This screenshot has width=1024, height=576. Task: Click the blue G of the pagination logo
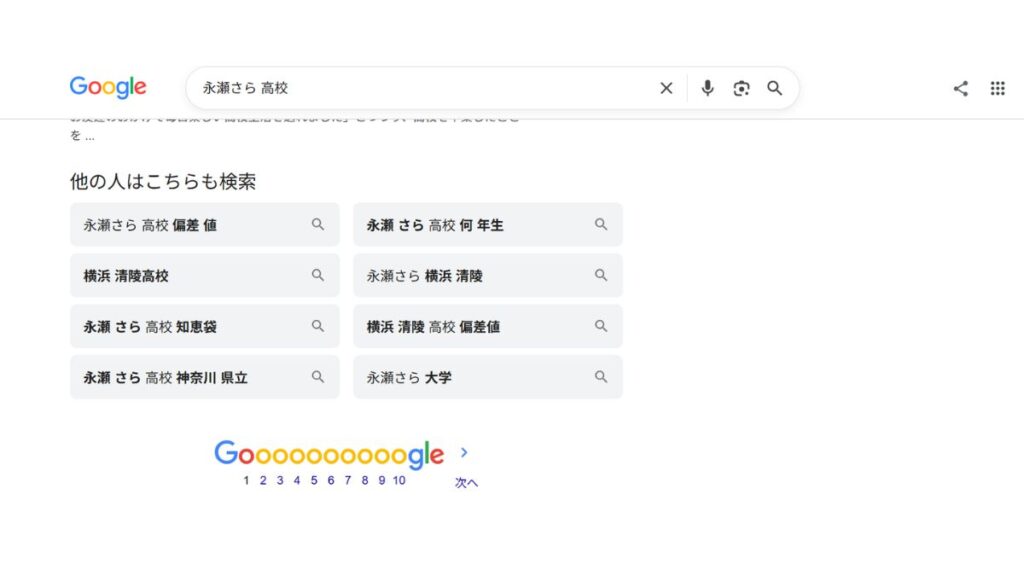tap(226, 452)
